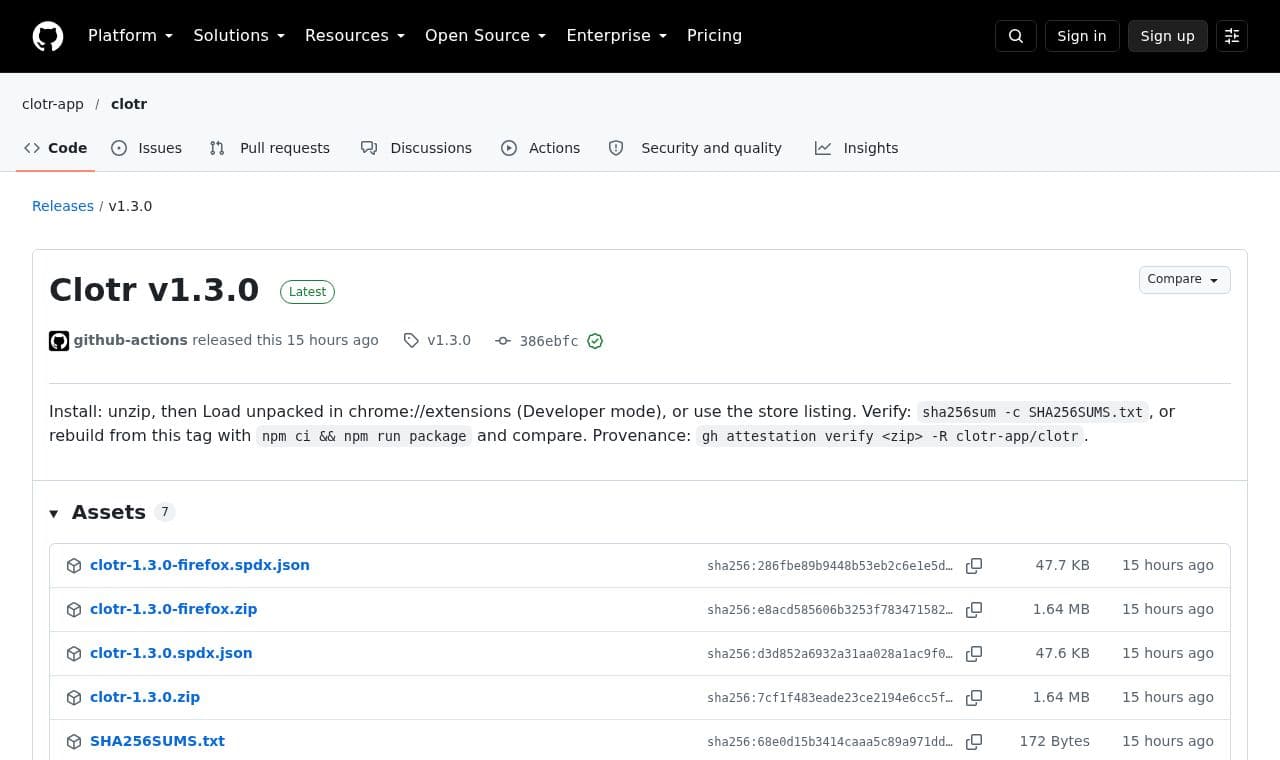Image resolution: width=1280 pixels, height=760 pixels.
Task: Open the Security and quality tab
Action: (x=695, y=148)
